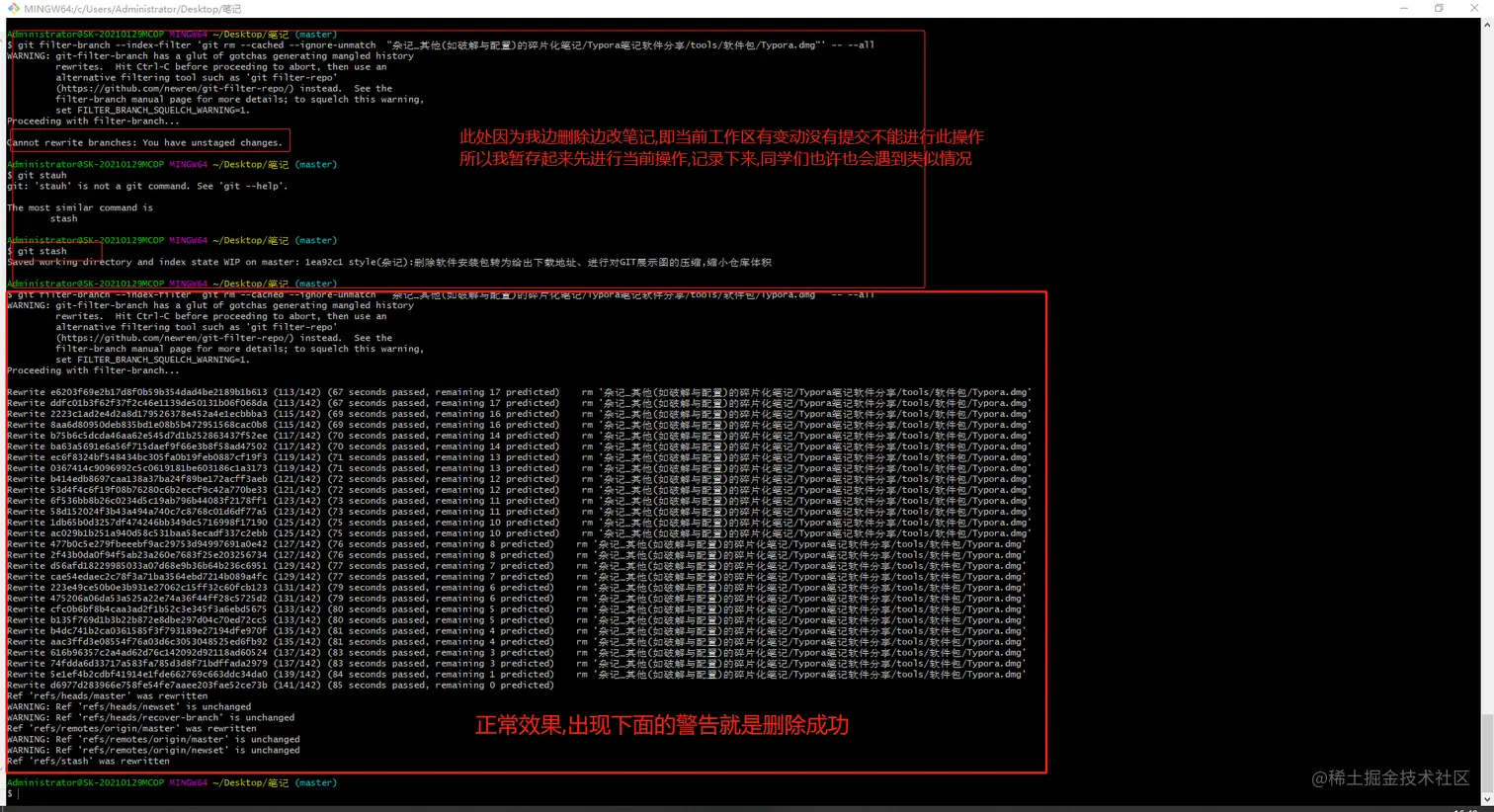
Task: Click the Rewrite b135f769d1b3 (133/142) line
Action: (517, 620)
